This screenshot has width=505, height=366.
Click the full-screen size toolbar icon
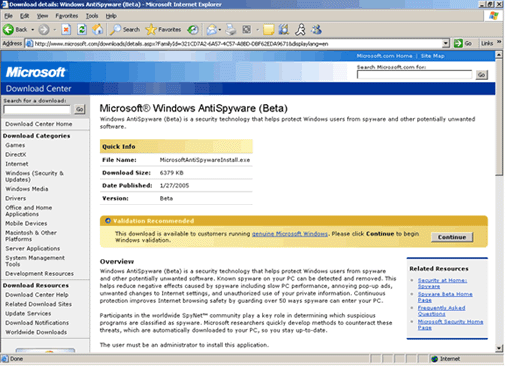[247, 30]
